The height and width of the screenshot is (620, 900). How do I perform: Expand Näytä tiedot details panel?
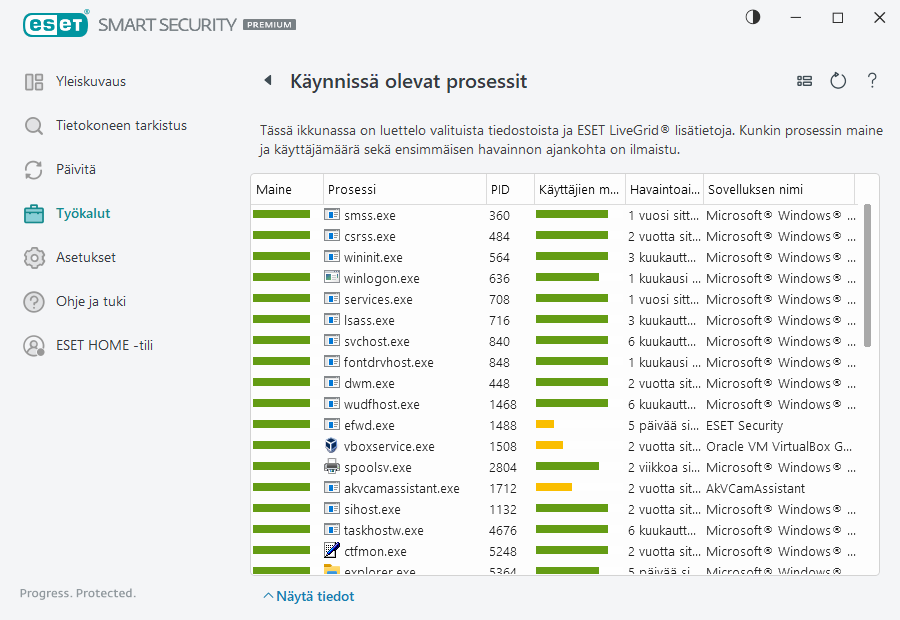(309, 597)
